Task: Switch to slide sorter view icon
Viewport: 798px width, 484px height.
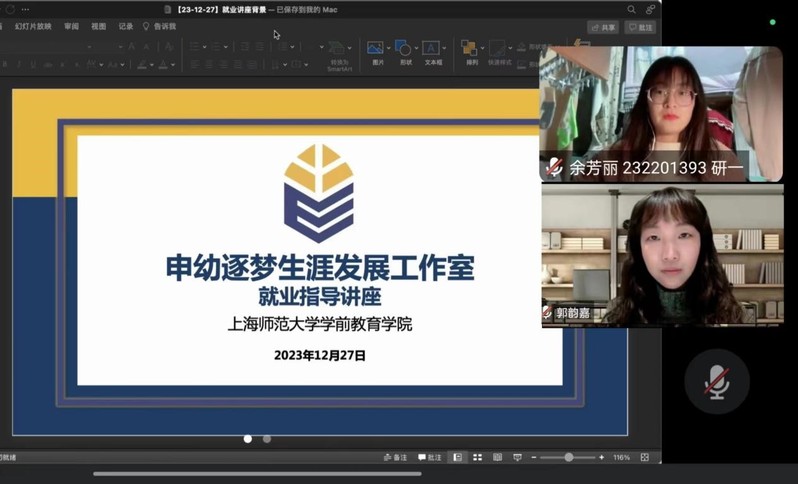Action: [x=477, y=457]
